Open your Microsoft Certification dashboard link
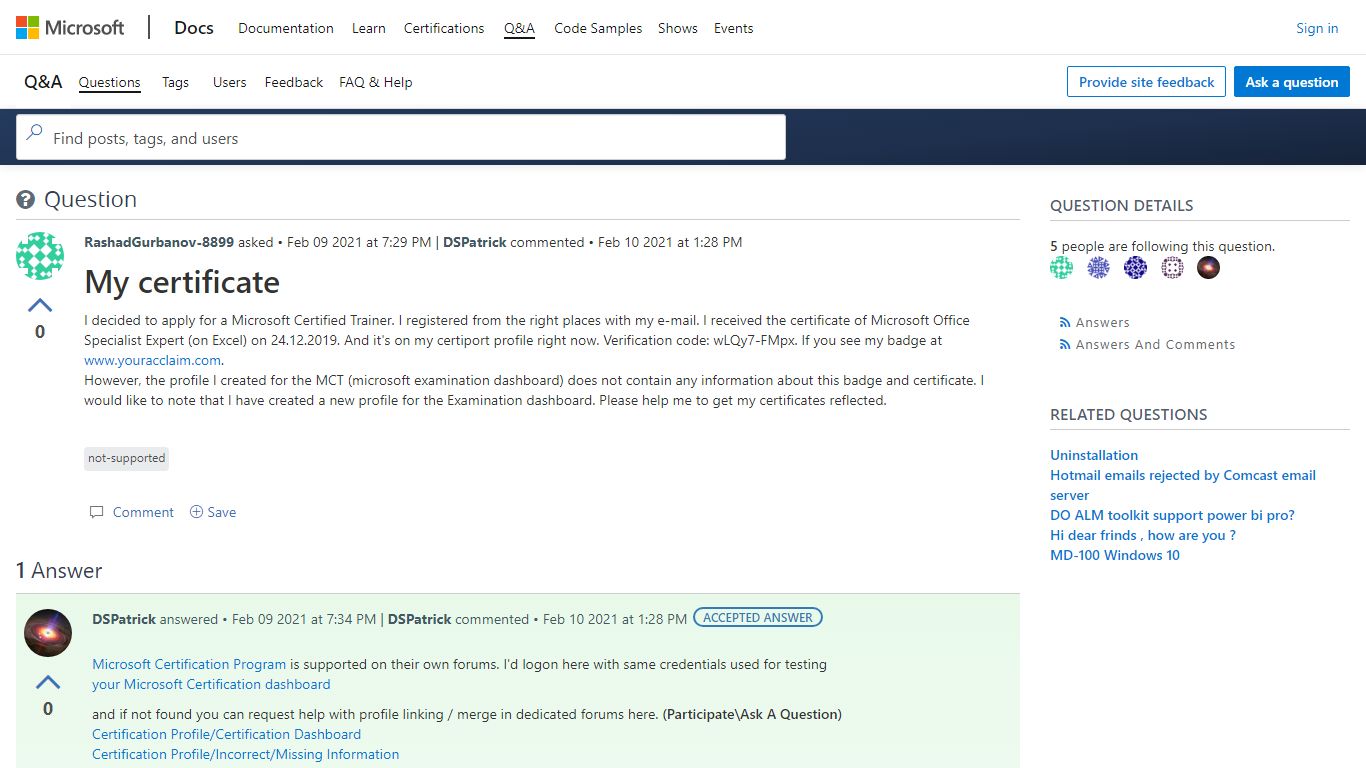The image size is (1366, 768). click(x=211, y=684)
